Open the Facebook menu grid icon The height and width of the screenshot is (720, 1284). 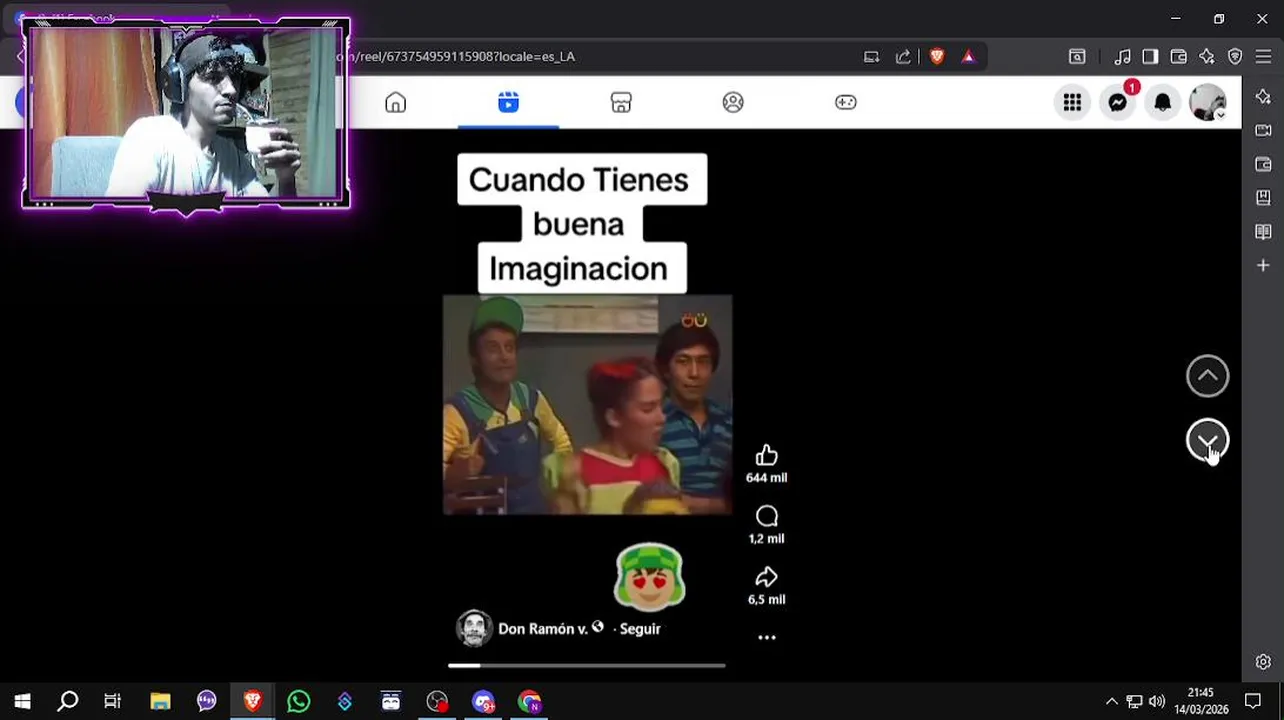pos(1072,102)
